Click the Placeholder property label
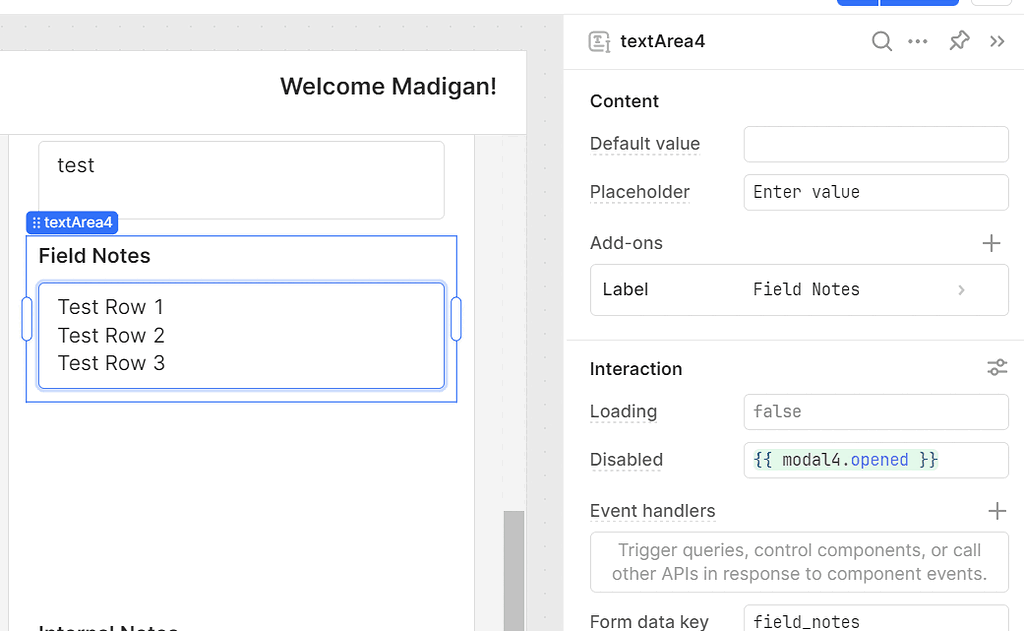The image size is (1024, 631). pyautogui.click(x=639, y=192)
